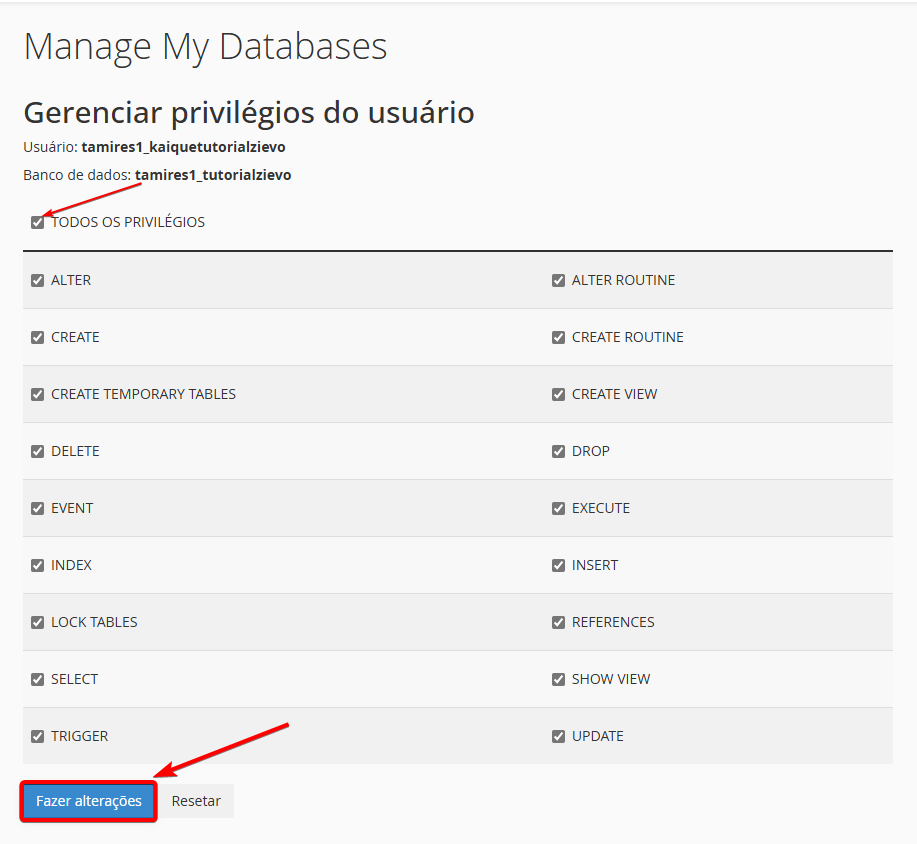
Task: Uncheck the EXECUTE privilege
Action: [x=559, y=508]
